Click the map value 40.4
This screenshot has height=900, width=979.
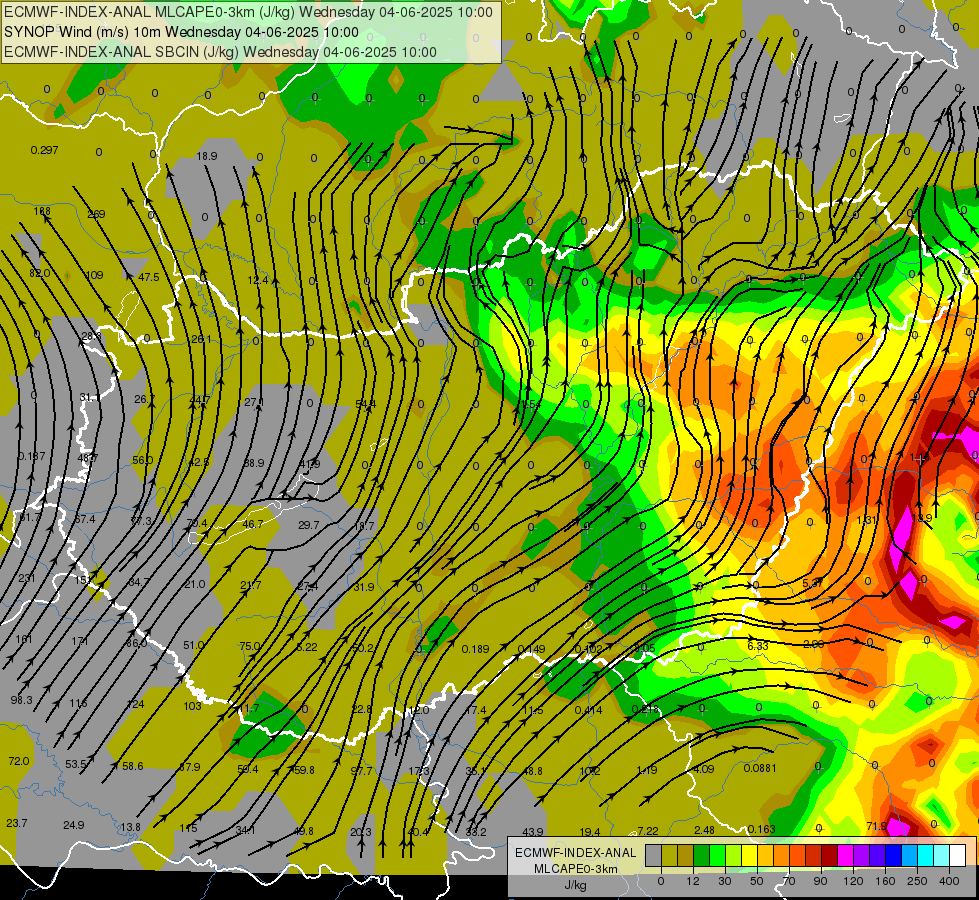tap(418, 832)
